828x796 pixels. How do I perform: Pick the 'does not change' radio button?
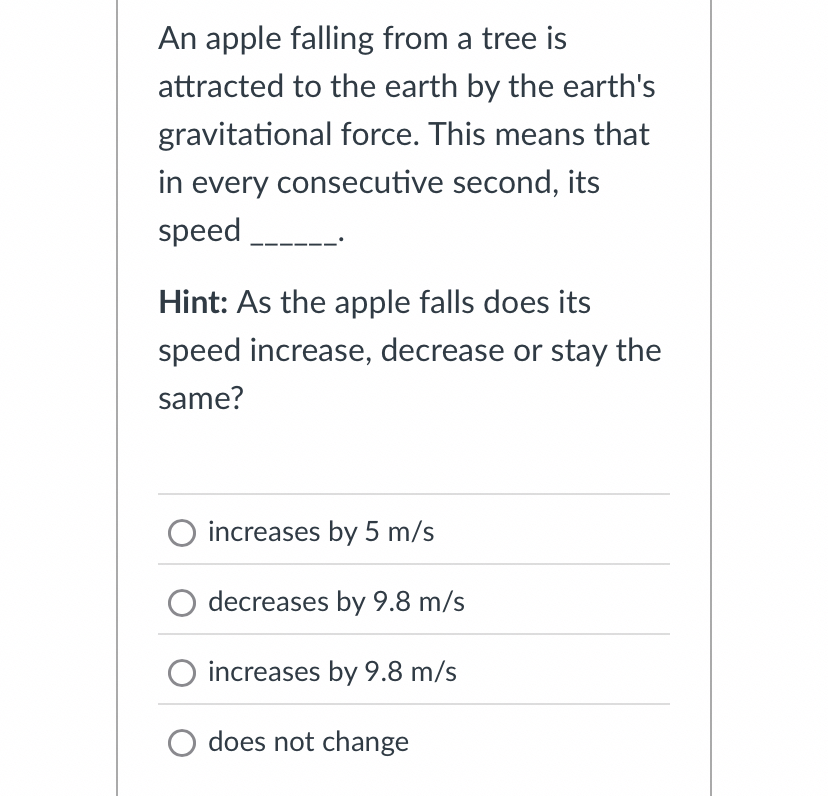(x=182, y=743)
